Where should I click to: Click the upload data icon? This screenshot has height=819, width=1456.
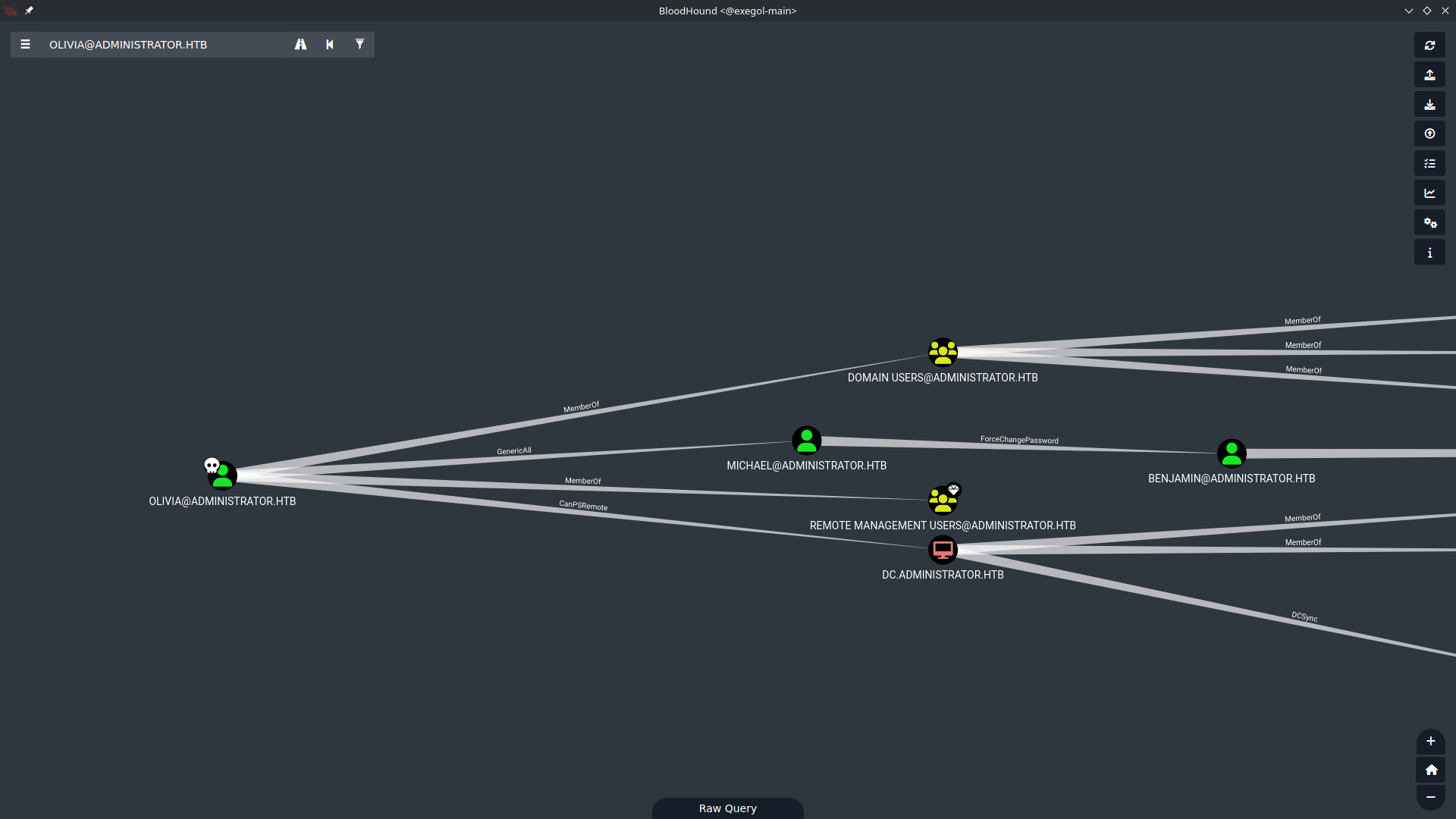click(x=1429, y=133)
